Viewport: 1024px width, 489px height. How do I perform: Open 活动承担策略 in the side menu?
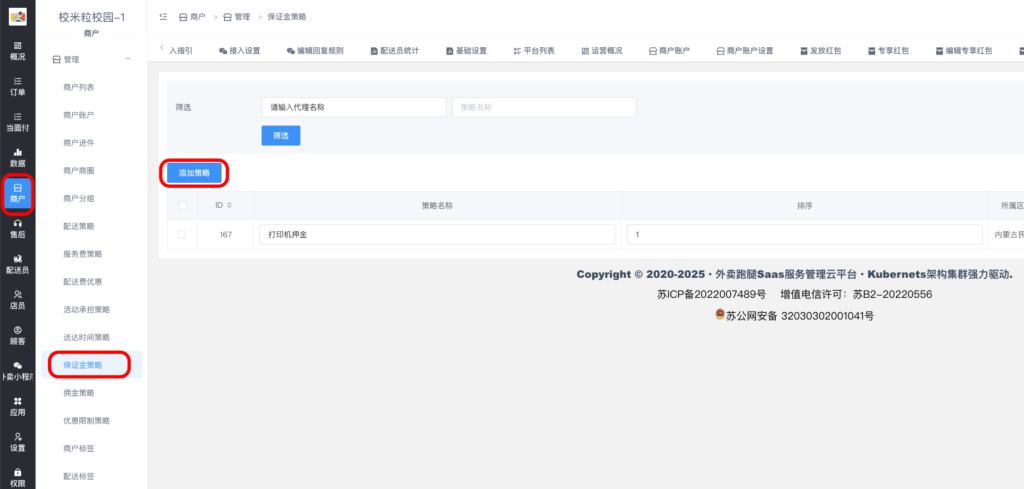point(86,309)
